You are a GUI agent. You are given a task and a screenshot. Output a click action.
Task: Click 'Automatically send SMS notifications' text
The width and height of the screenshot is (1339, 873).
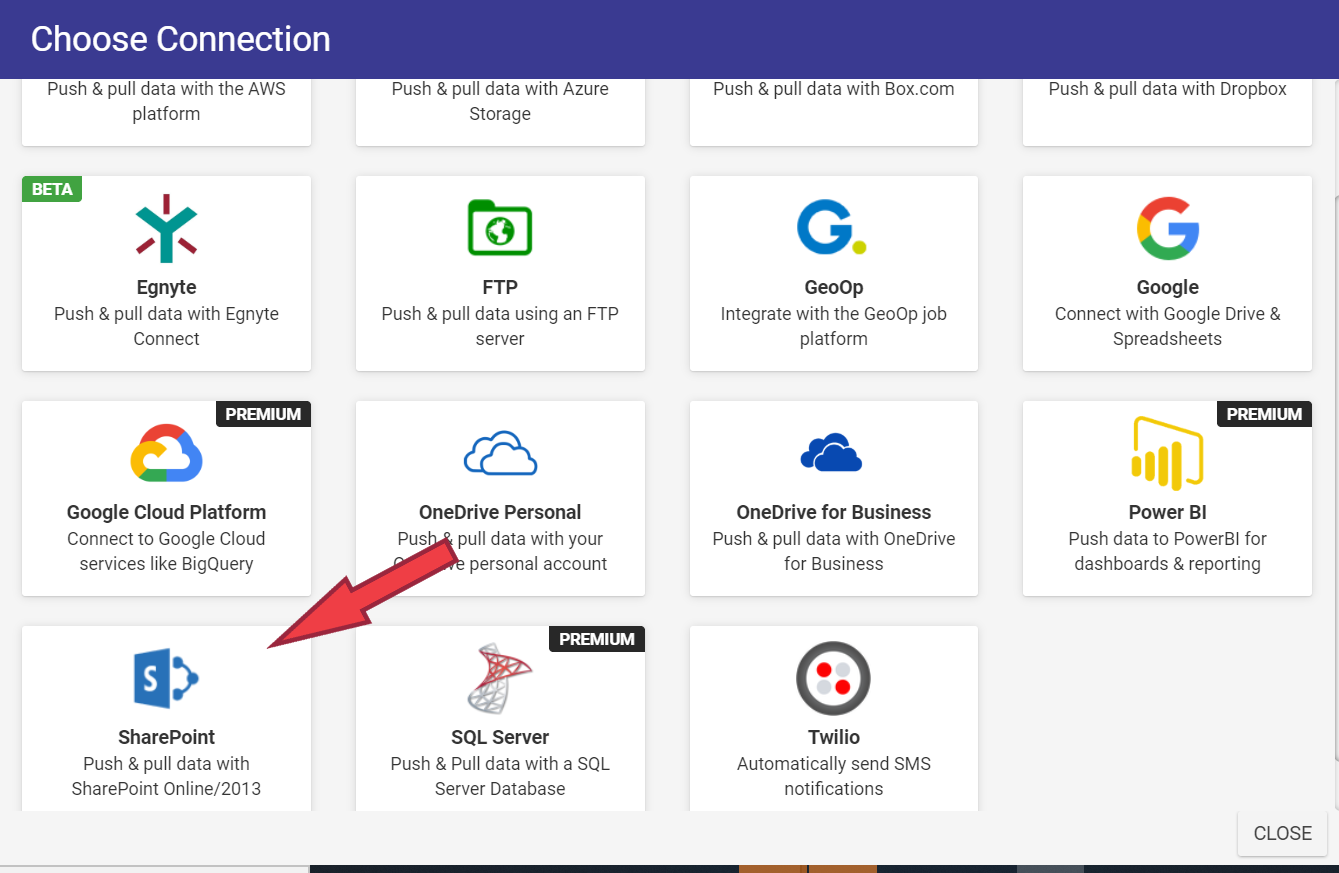point(834,776)
